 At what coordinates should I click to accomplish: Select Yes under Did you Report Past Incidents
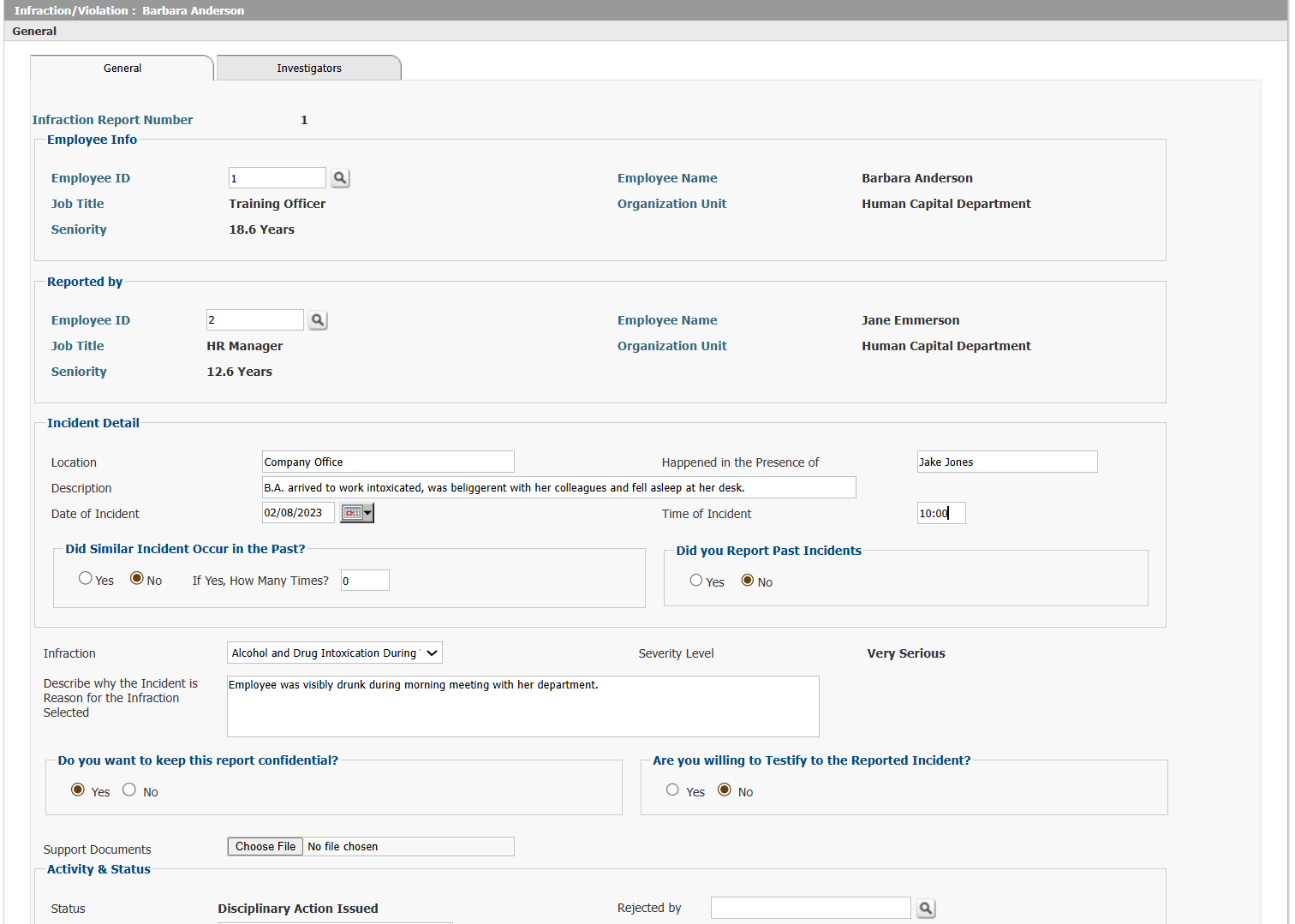696,581
